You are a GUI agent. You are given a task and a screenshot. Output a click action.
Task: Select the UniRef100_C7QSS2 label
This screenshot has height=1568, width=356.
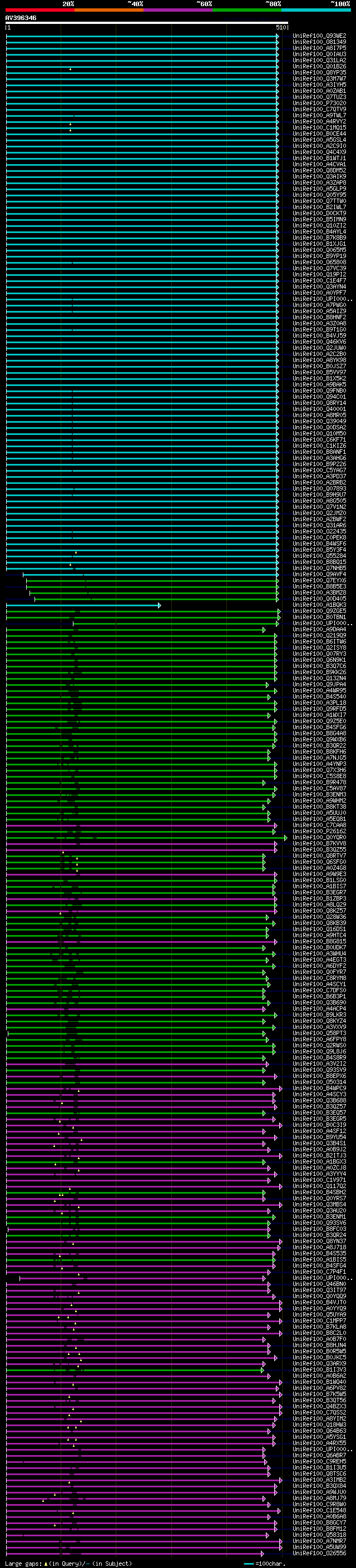319,1412
